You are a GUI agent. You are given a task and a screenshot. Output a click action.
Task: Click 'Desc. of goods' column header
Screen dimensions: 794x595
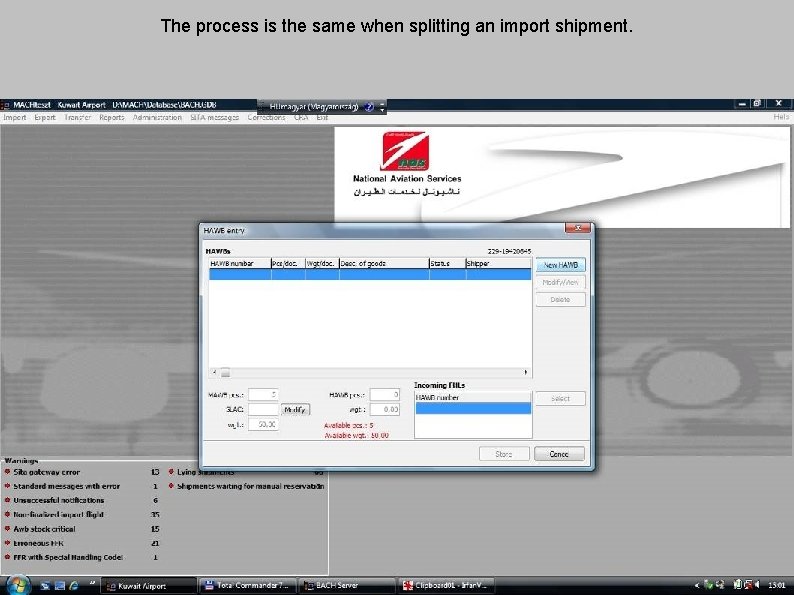coord(384,263)
